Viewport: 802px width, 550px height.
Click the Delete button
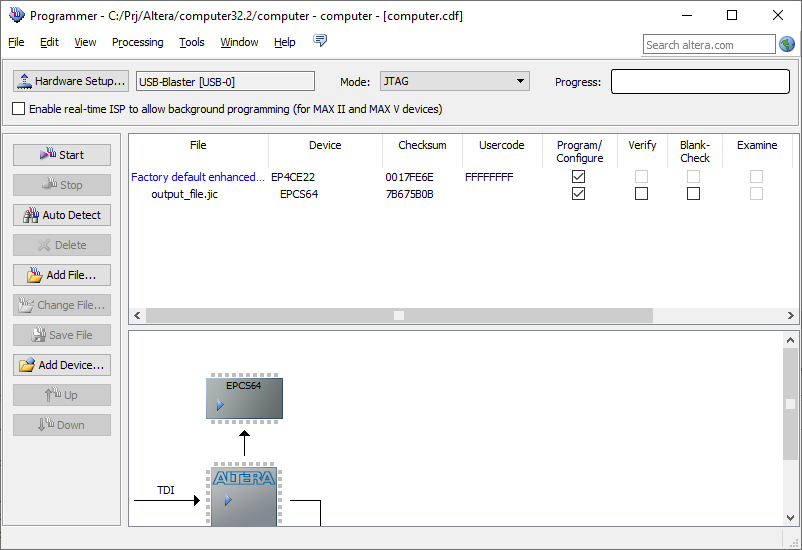tap(62, 245)
